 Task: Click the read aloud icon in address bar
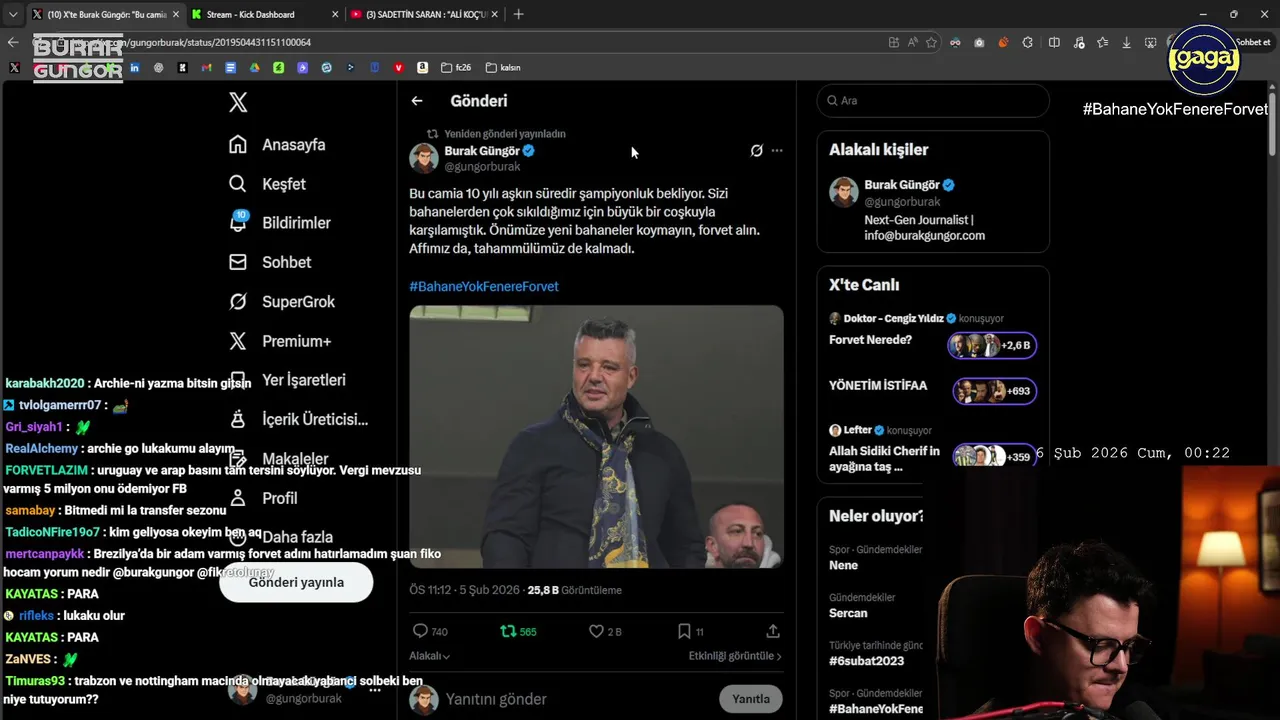pos(913,42)
